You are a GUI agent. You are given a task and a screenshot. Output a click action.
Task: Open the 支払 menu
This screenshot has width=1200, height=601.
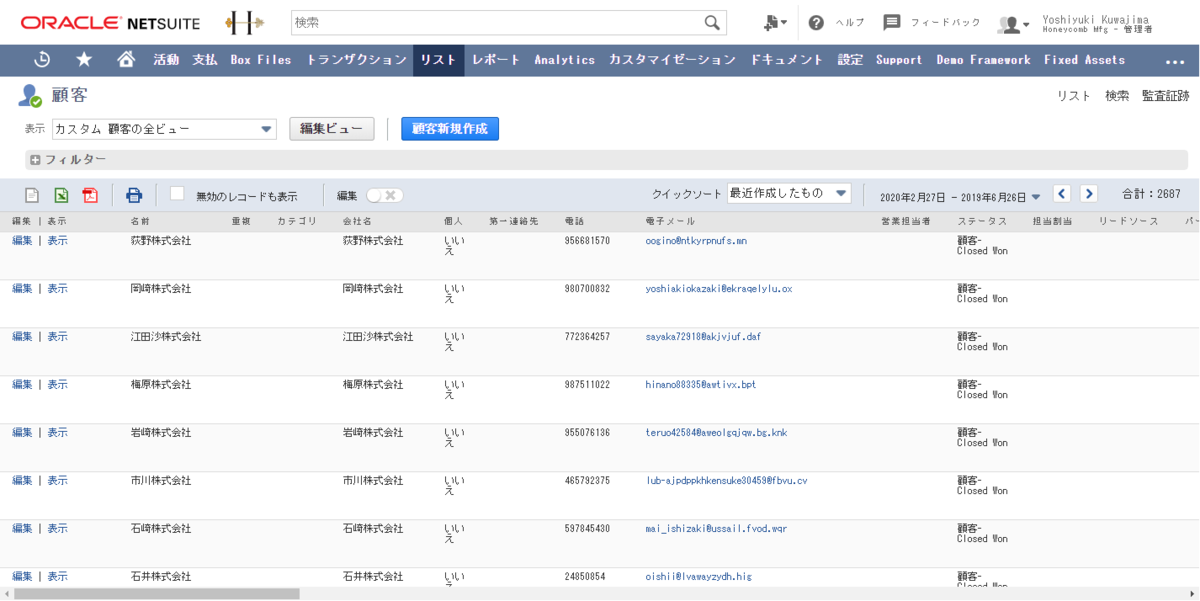point(205,60)
